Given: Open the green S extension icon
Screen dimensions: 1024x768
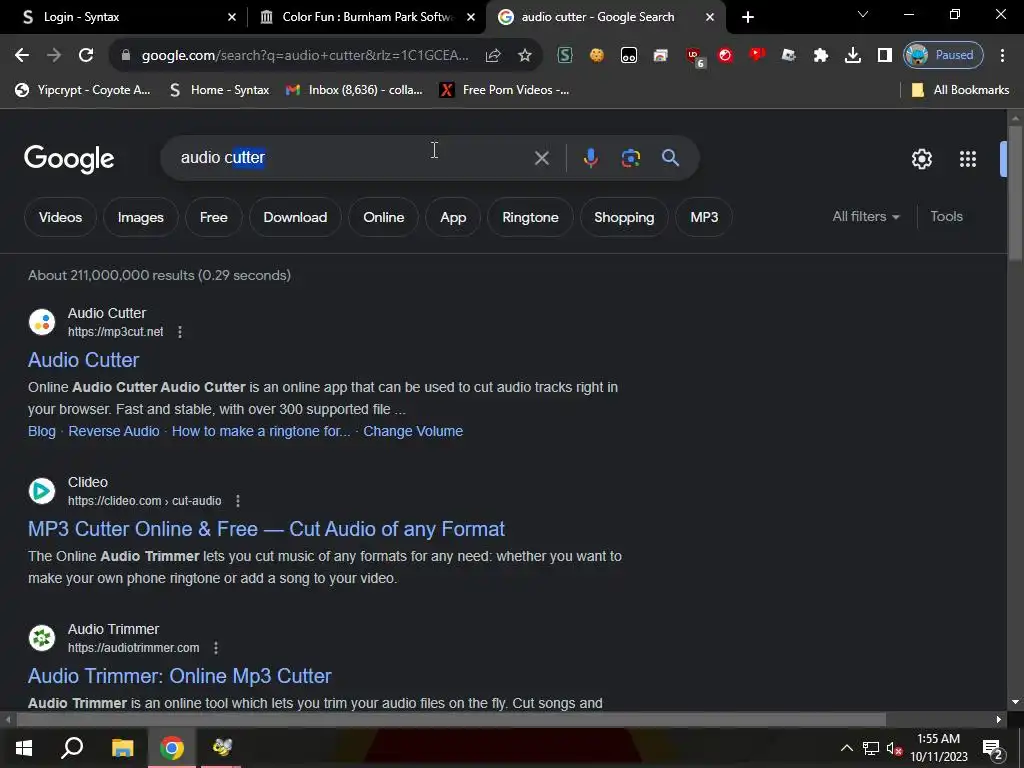Looking at the screenshot, I should pos(565,56).
